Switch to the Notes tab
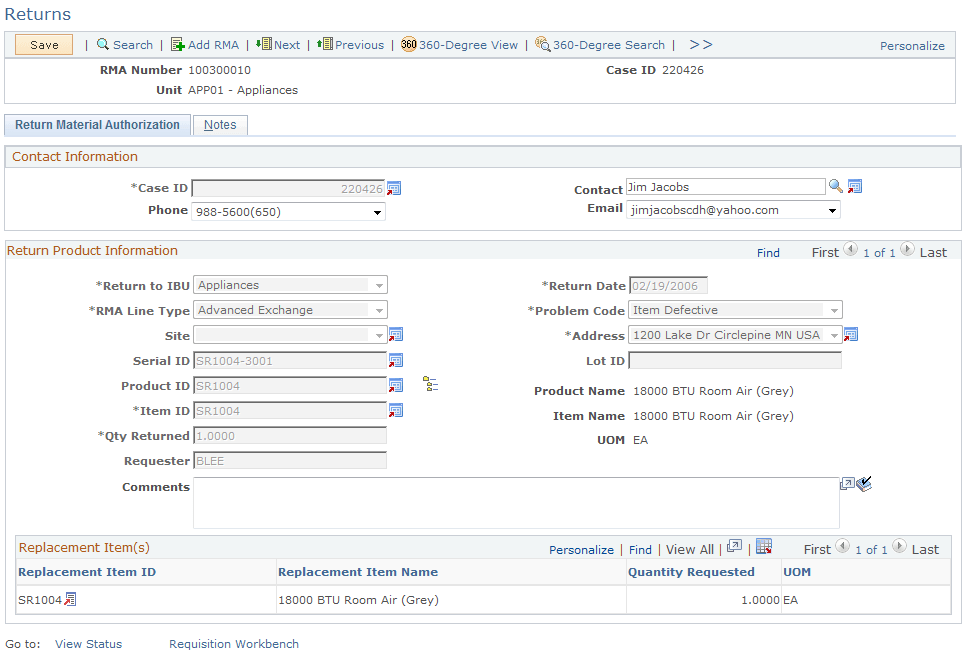The height and width of the screenshot is (655, 972). click(220, 125)
